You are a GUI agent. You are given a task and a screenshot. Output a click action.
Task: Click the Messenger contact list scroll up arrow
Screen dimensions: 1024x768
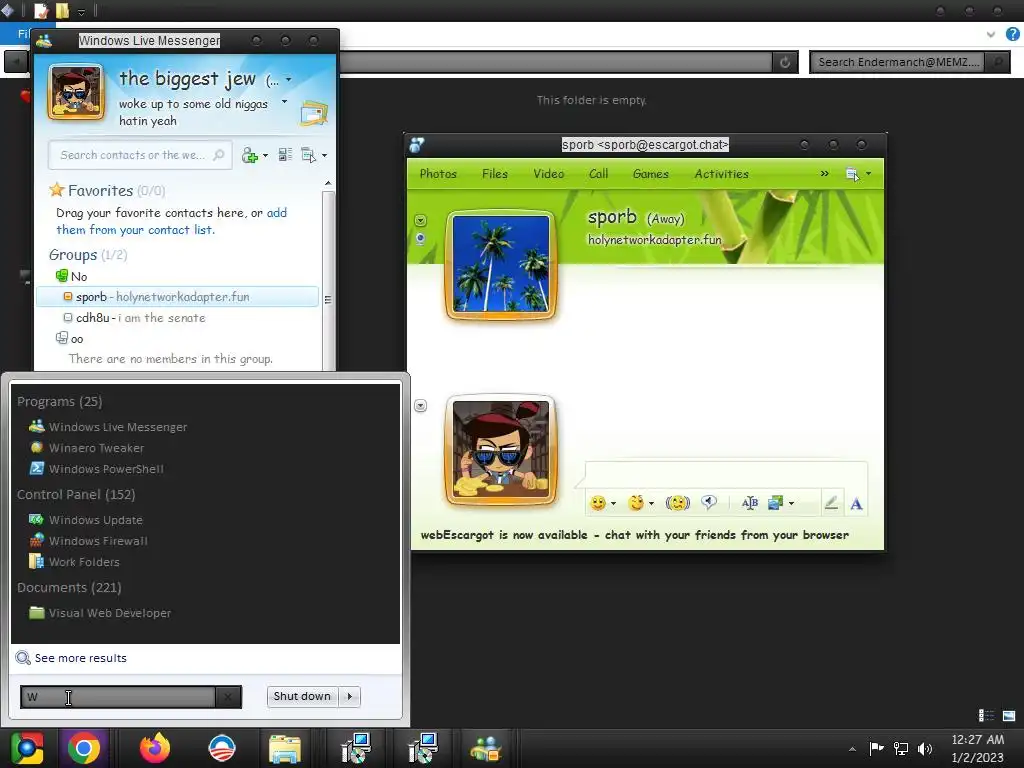(328, 184)
